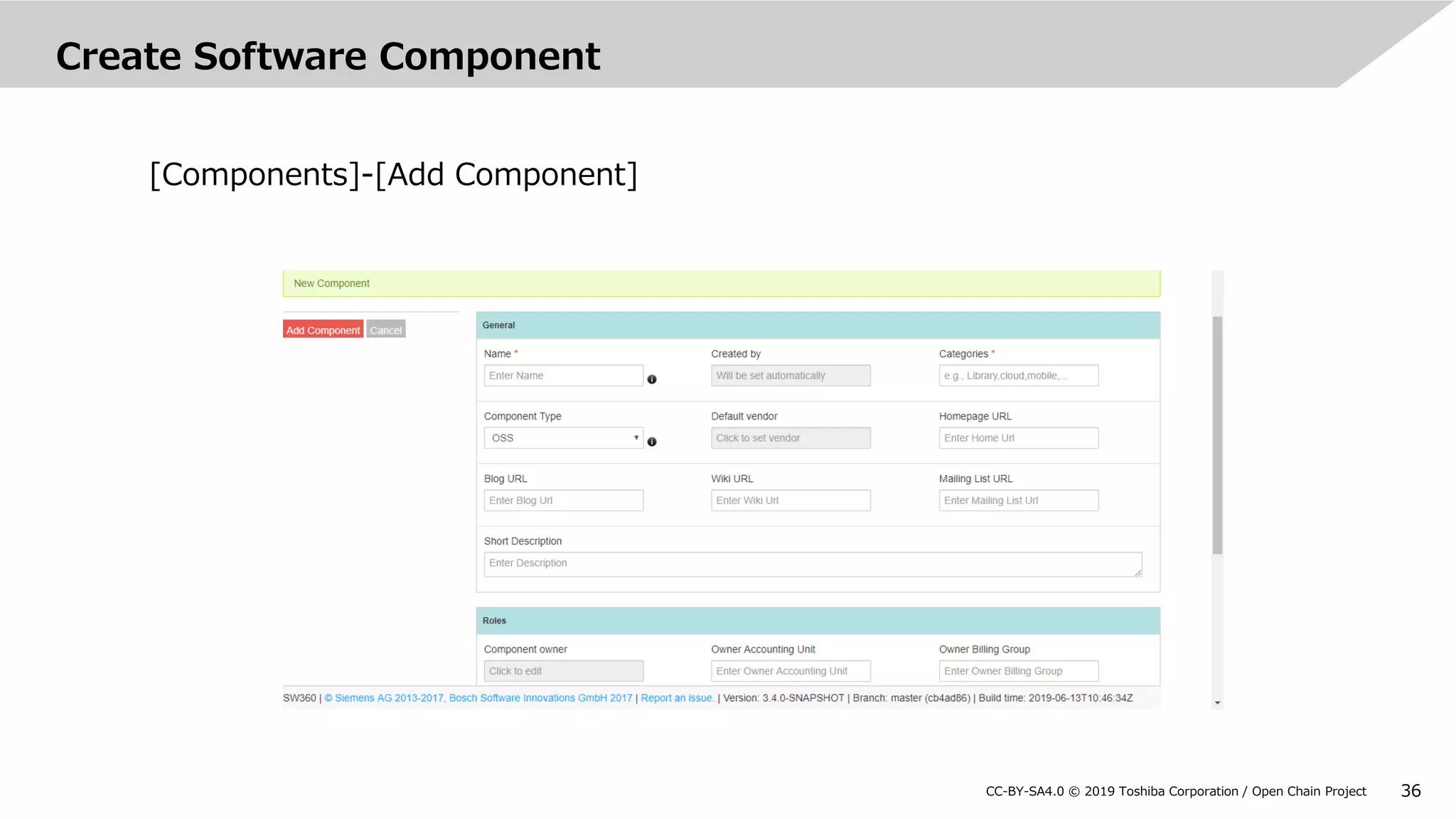The width and height of the screenshot is (1456, 819).
Task: Open the Siemens AG 2013-2017 footer link
Action: click(x=384, y=698)
